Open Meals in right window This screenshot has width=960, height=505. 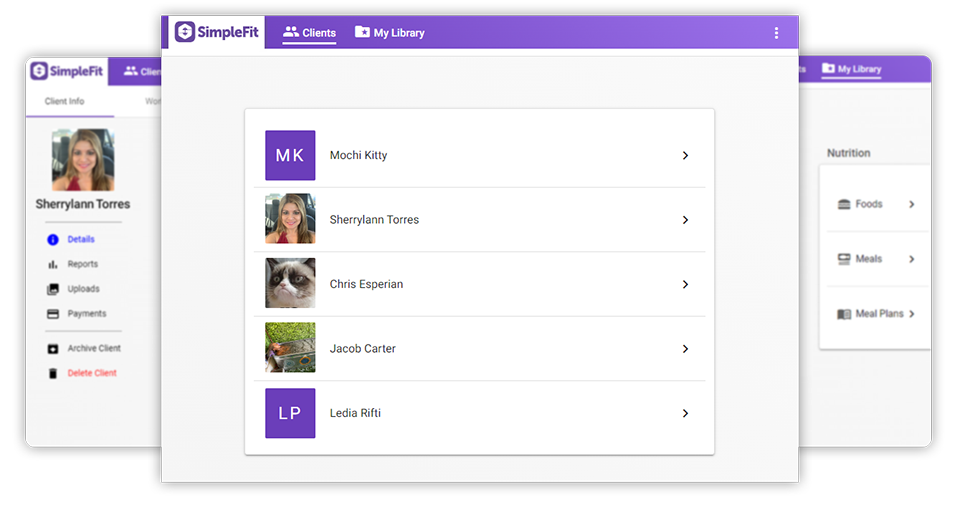coord(869,259)
